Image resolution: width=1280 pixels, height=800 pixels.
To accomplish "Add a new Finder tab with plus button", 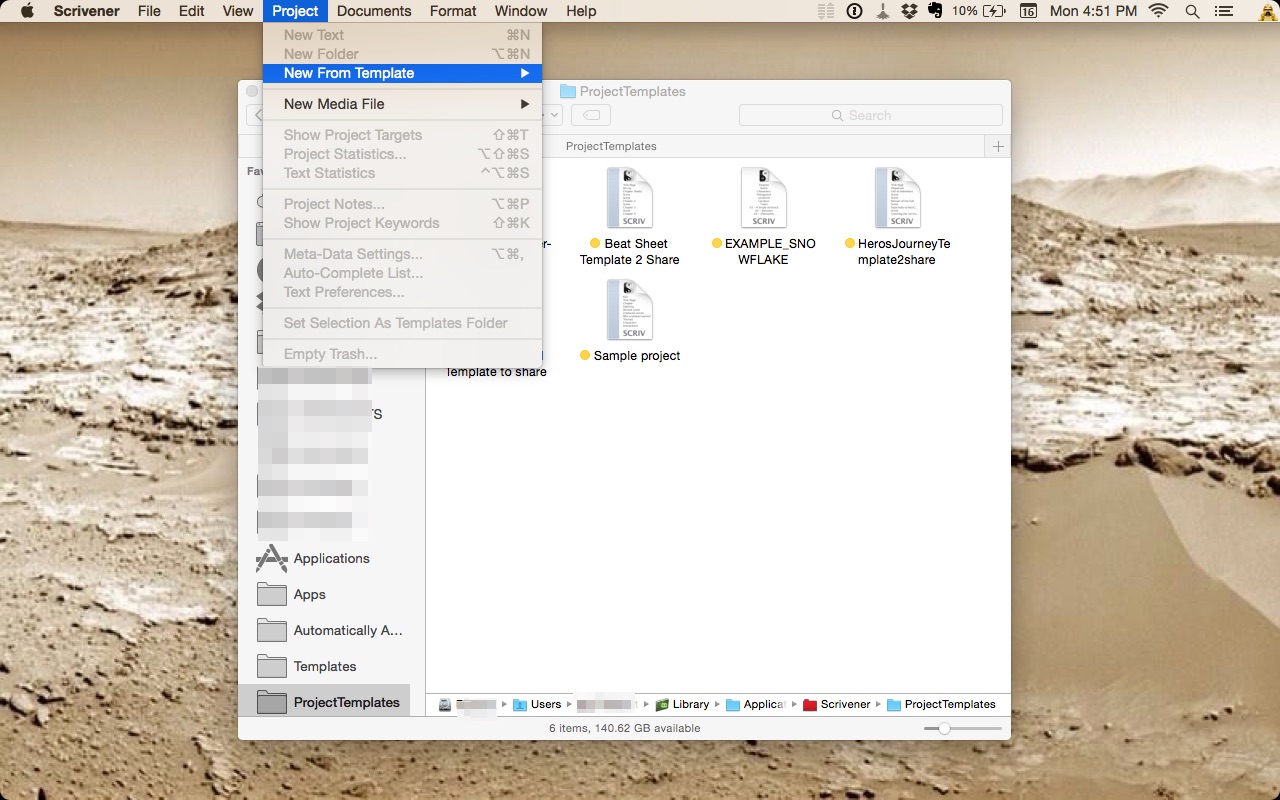I will point(997,146).
